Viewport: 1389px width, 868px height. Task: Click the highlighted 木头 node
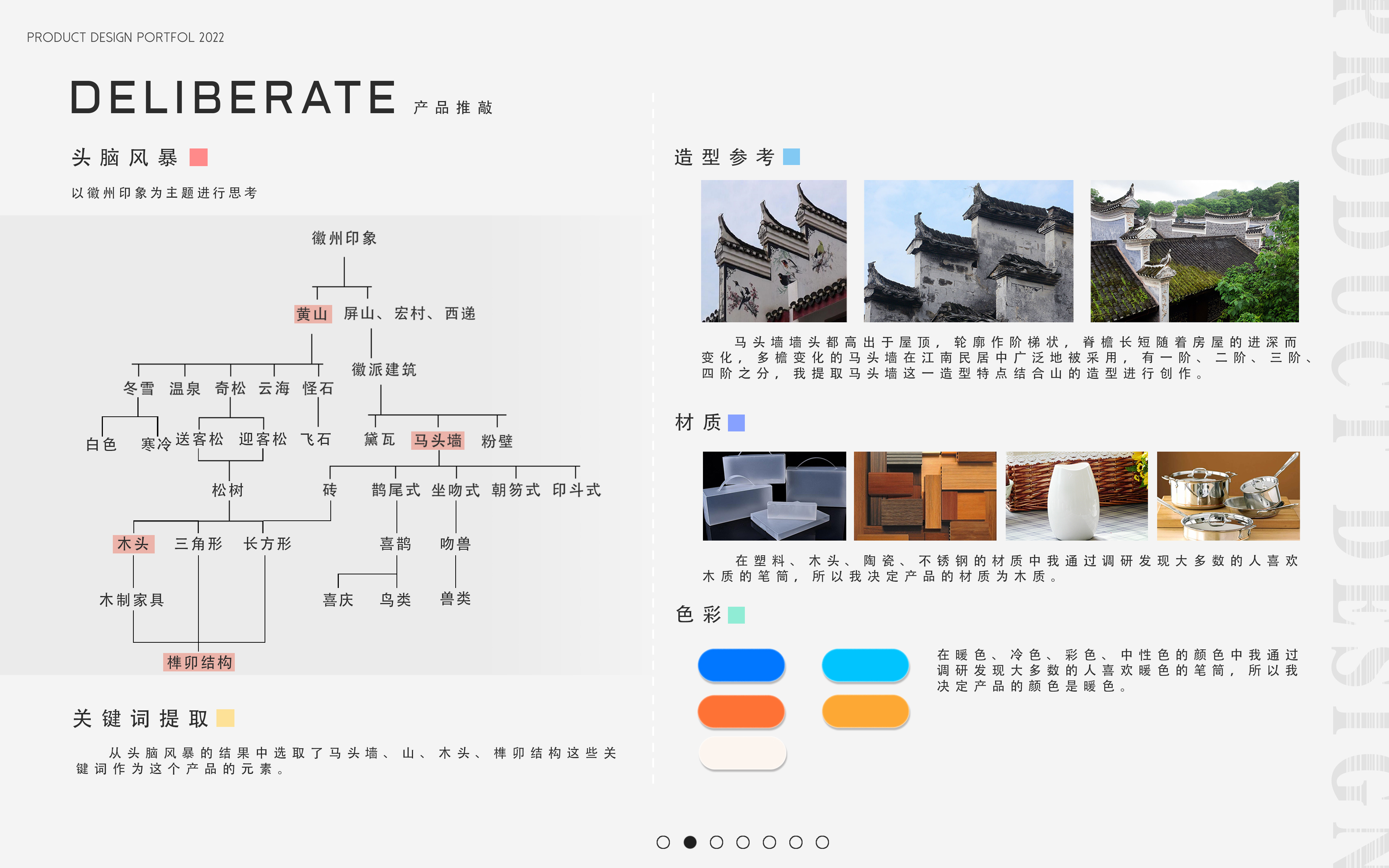pos(133,544)
